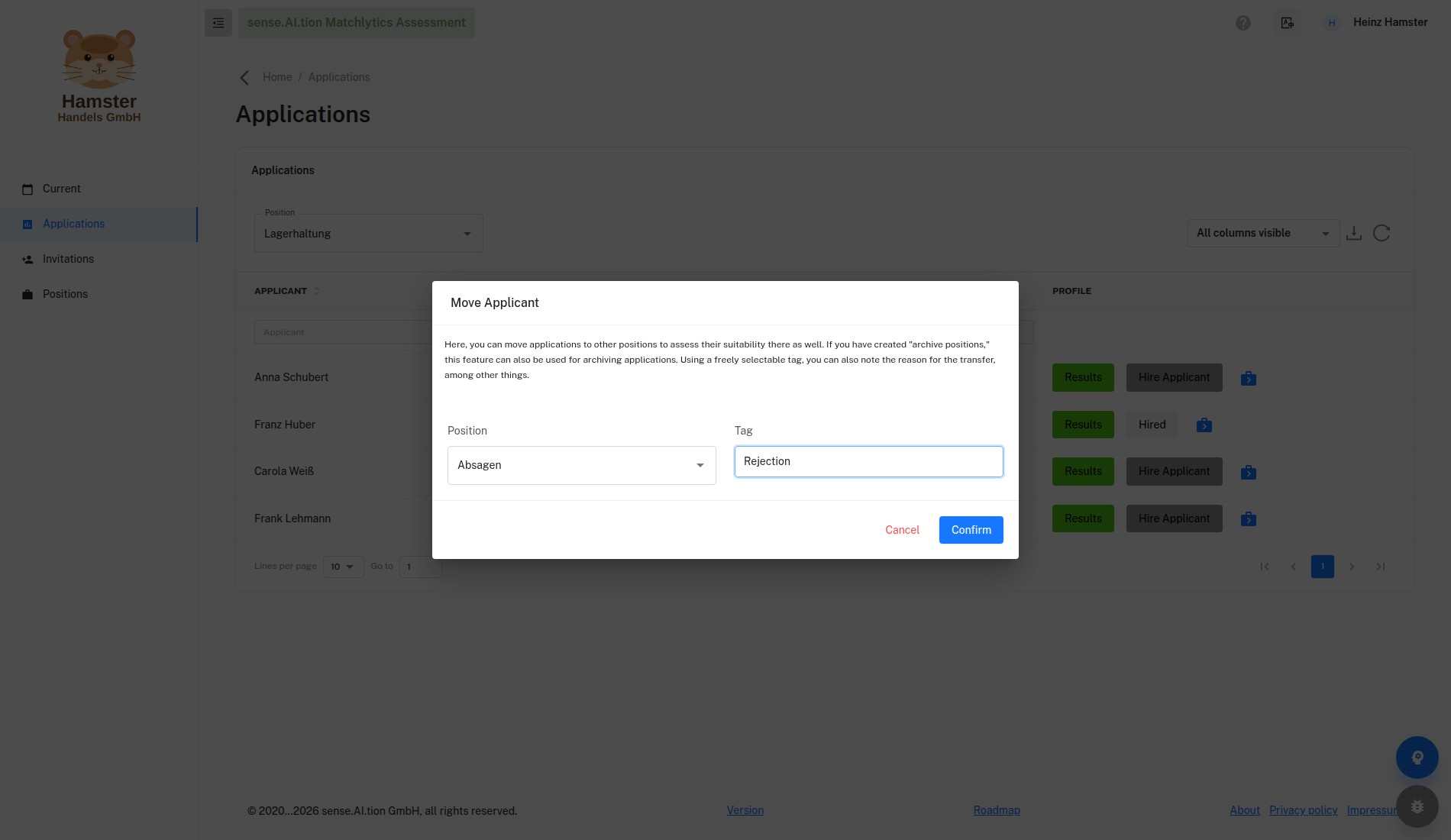The width and height of the screenshot is (1451, 840).
Task: Move Carola Weiß via briefcase icon
Action: [x=1249, y=472]
